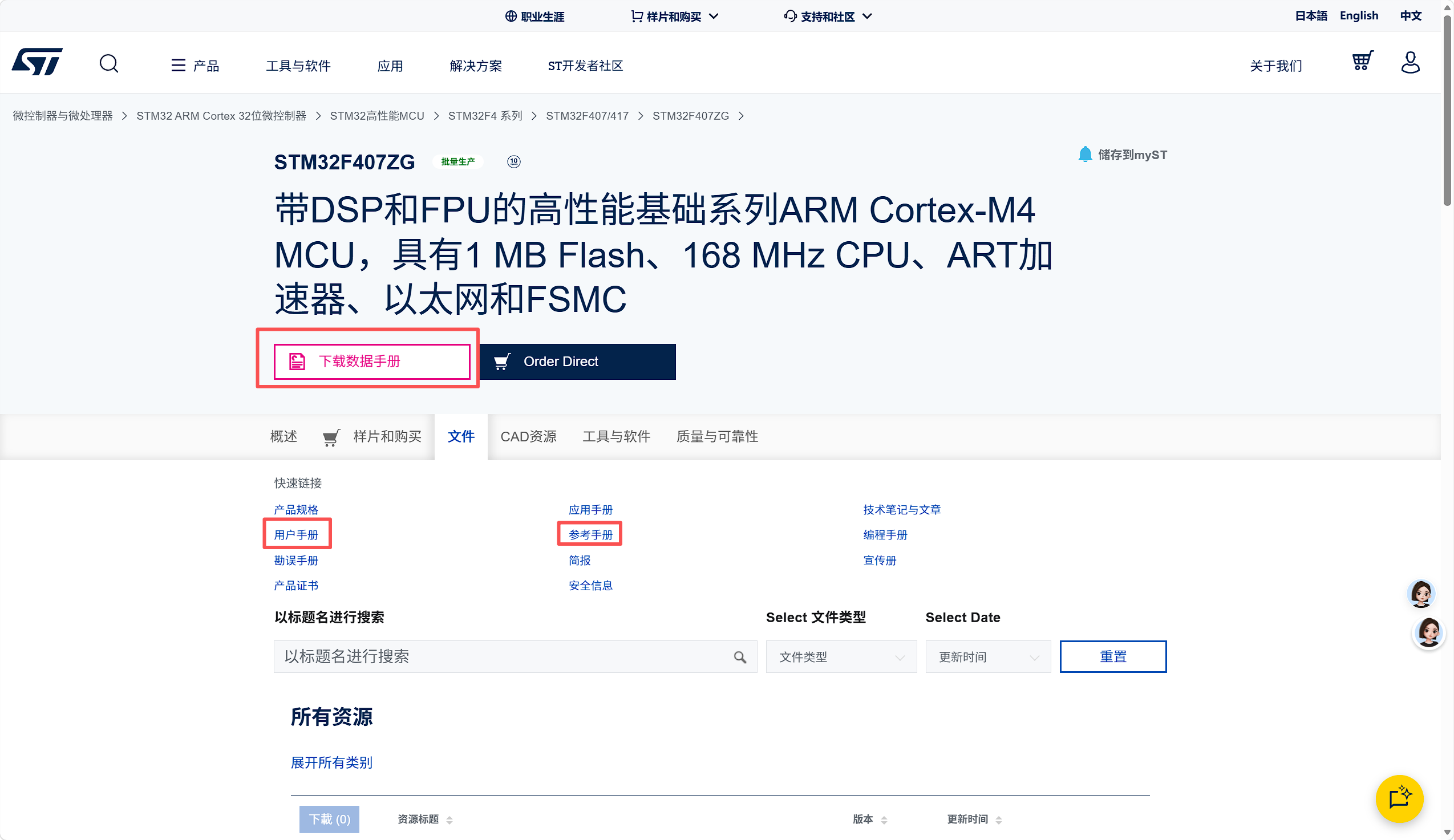Click the lower avatar assistant icon
Screen dimensions: 1454x840
coord(1429,632)
